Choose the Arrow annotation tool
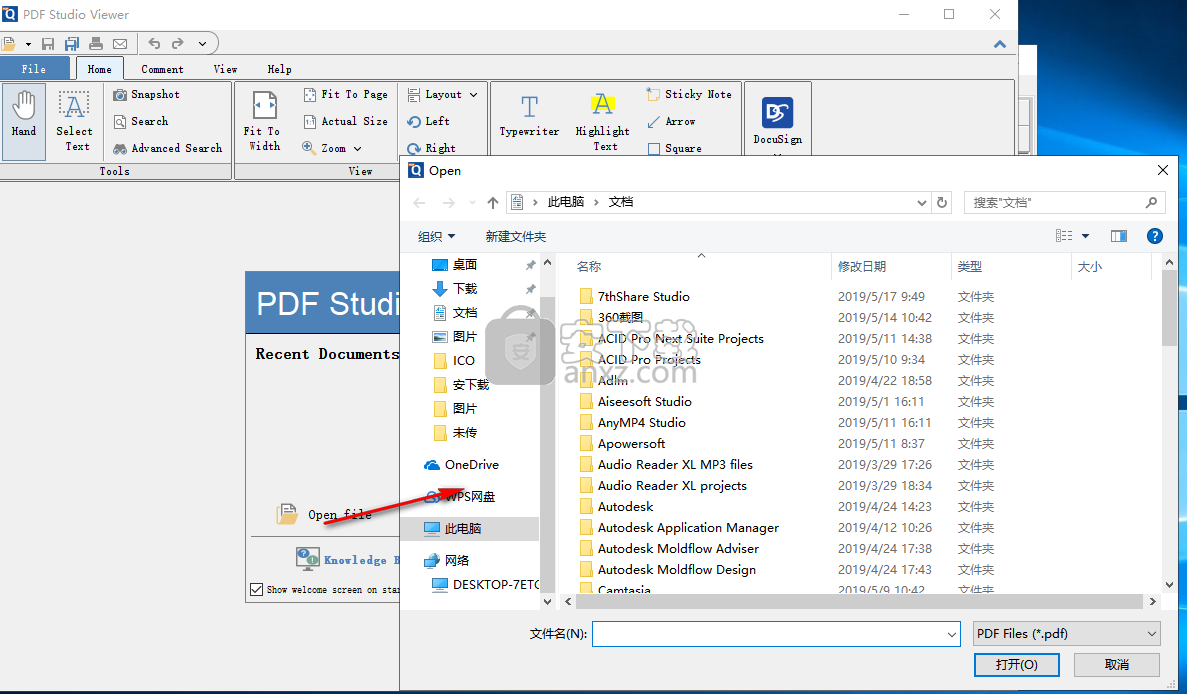 click(671, 121)
